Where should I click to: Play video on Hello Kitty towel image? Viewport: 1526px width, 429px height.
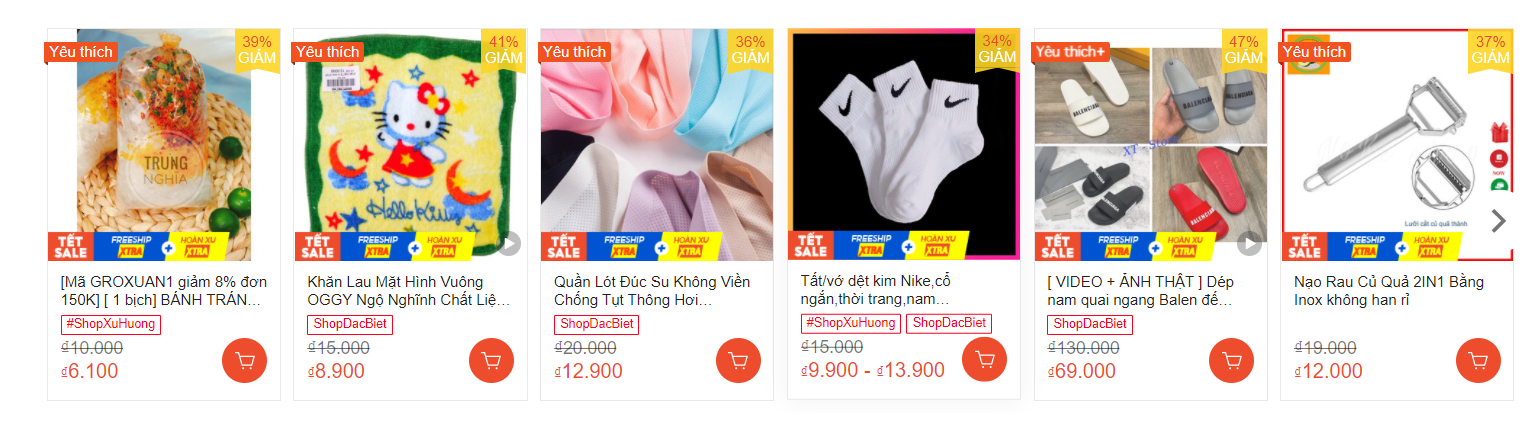point(509,243)
